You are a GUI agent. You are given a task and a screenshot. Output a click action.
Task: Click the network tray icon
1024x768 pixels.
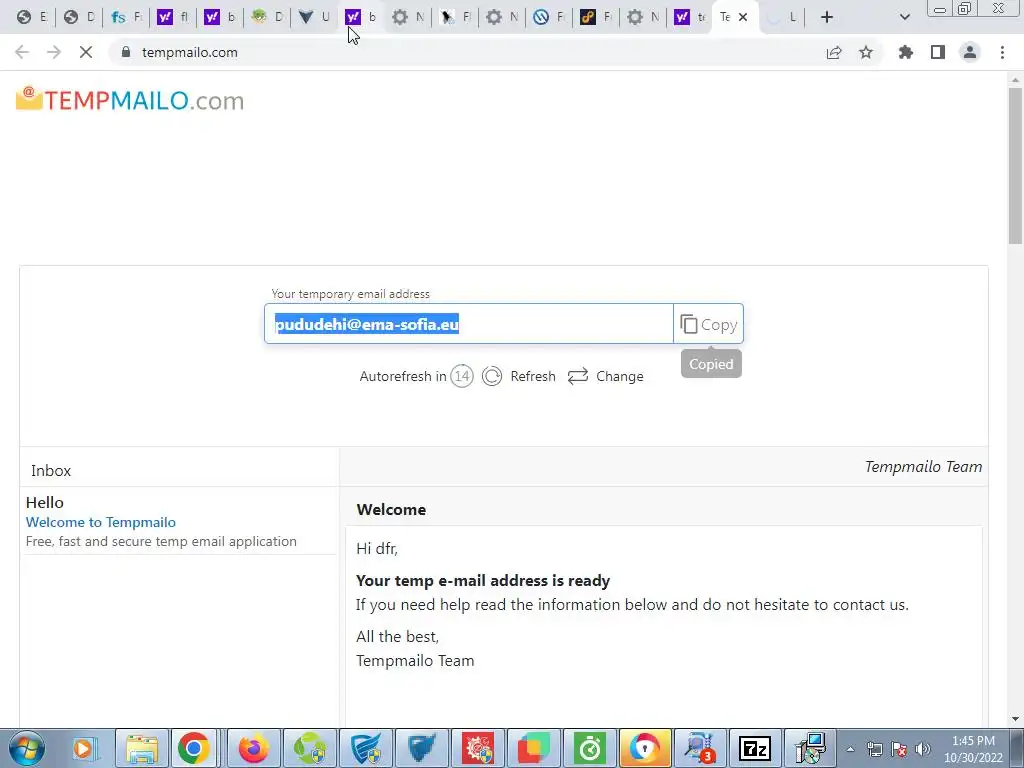875,749
